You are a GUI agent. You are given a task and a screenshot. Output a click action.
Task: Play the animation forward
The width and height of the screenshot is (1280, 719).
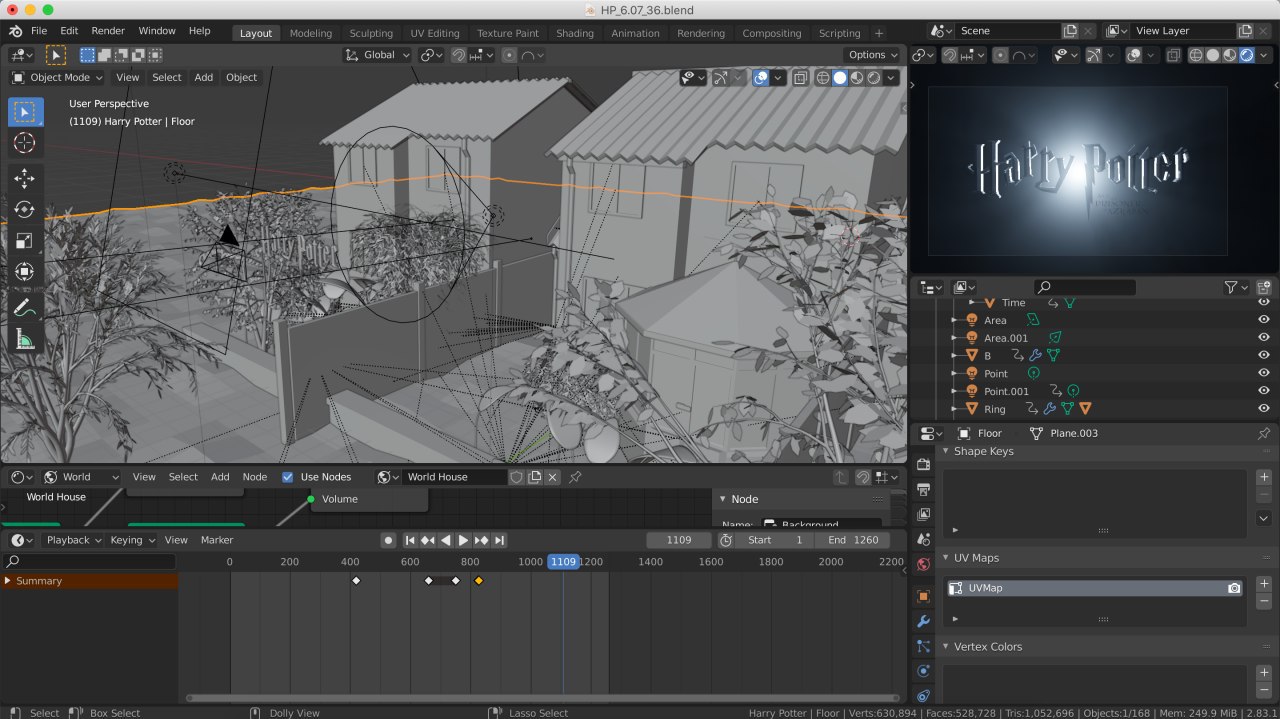click(x=463, y=540)
